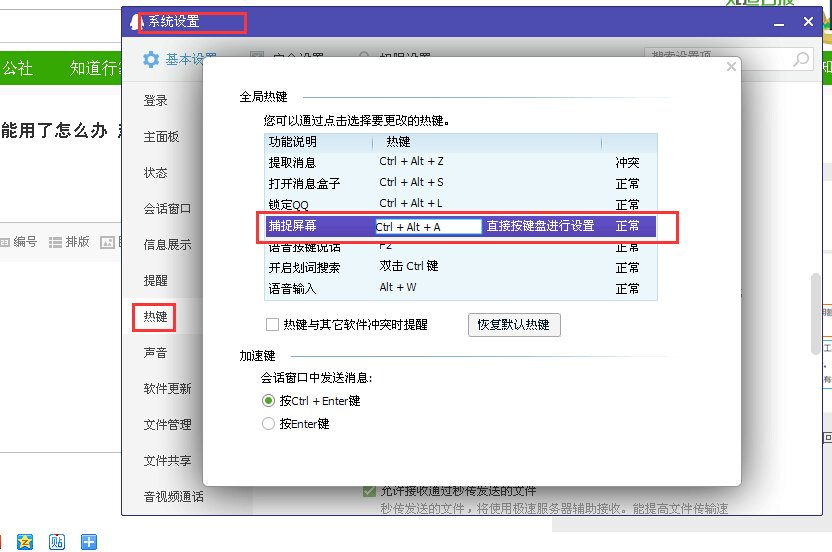Image resolution: width=832 pixels, height=552 pixels.
Task: Select the 按Ctrl + Enter键 radio option
Action: (x=268, y=401)
